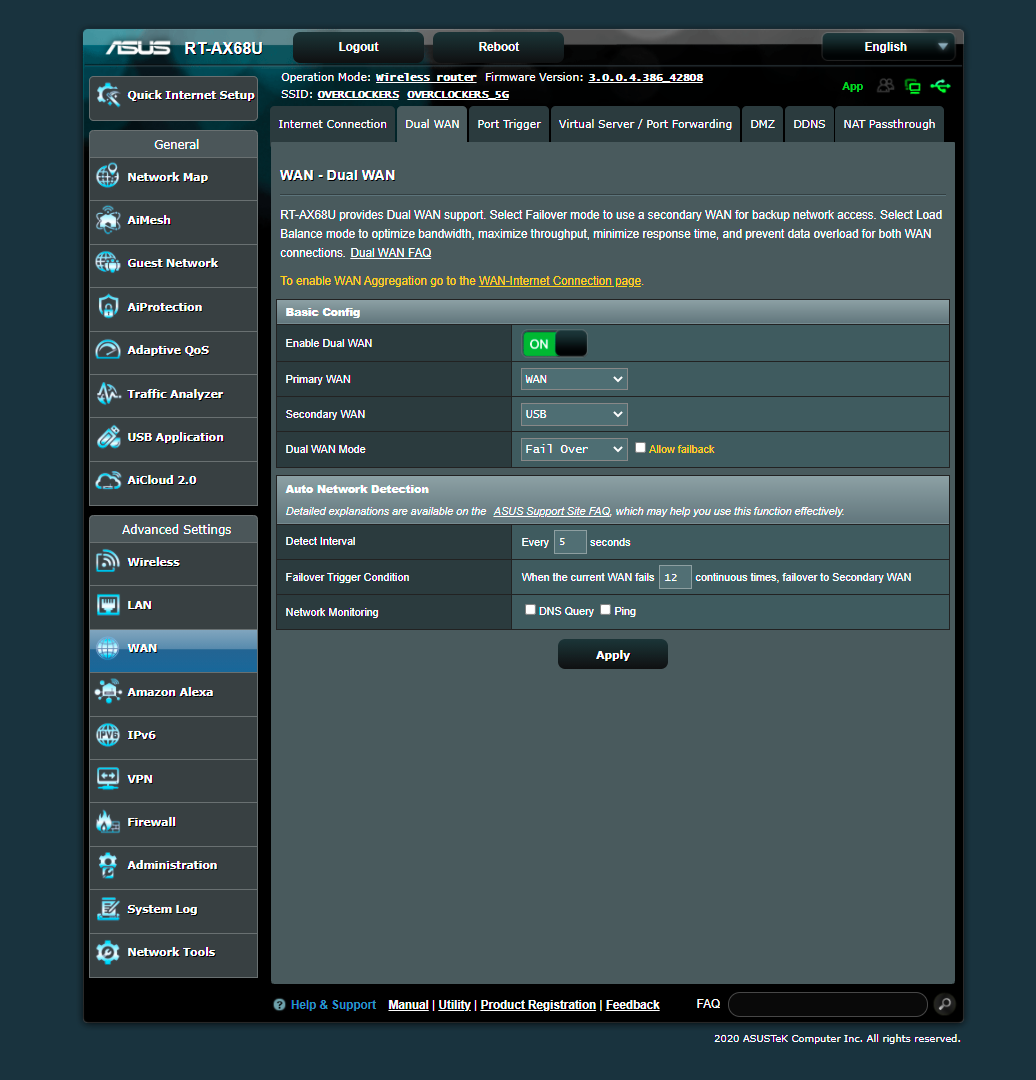Screen dimensions: 1036x1080
Task: Click the AiCloud 2.0 cloud icon
Action: 108,480
